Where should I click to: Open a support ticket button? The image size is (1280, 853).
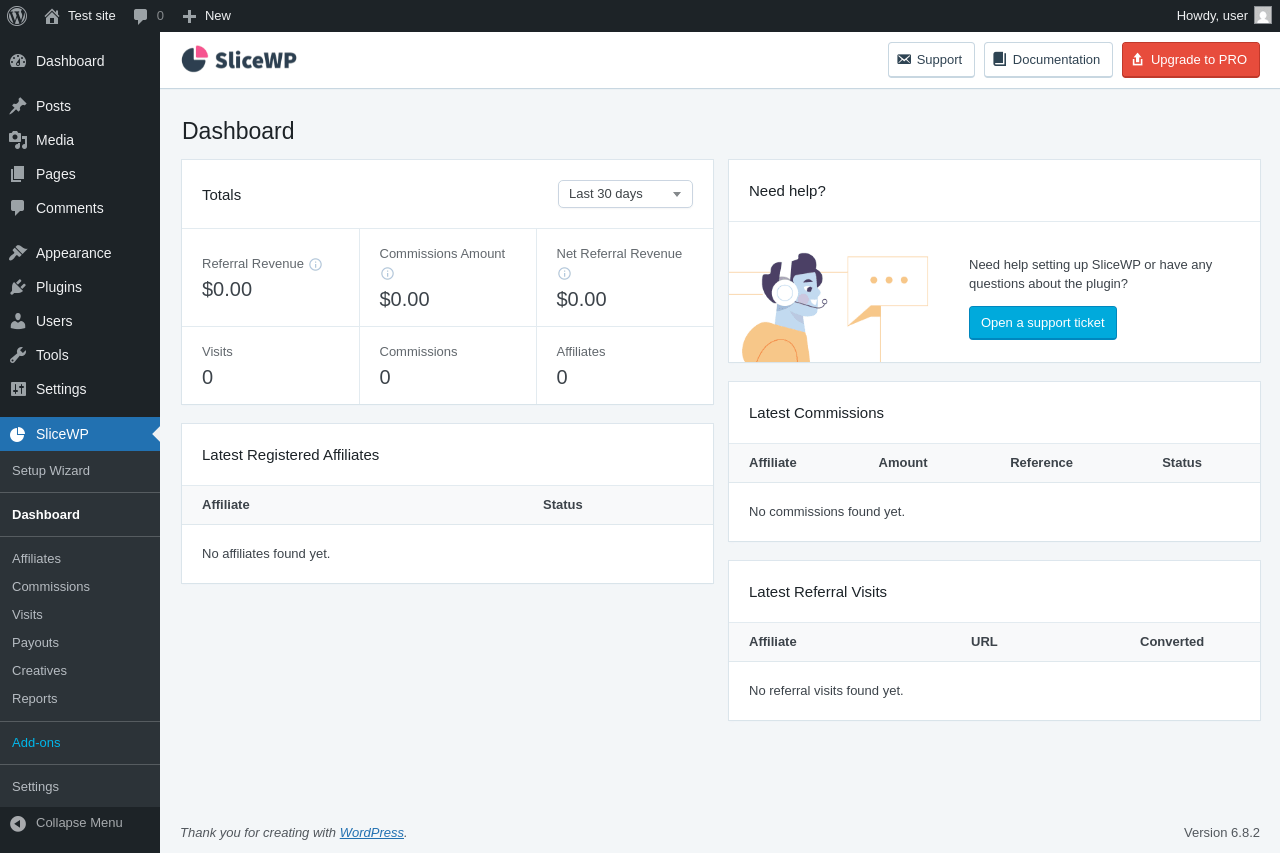1043,323
